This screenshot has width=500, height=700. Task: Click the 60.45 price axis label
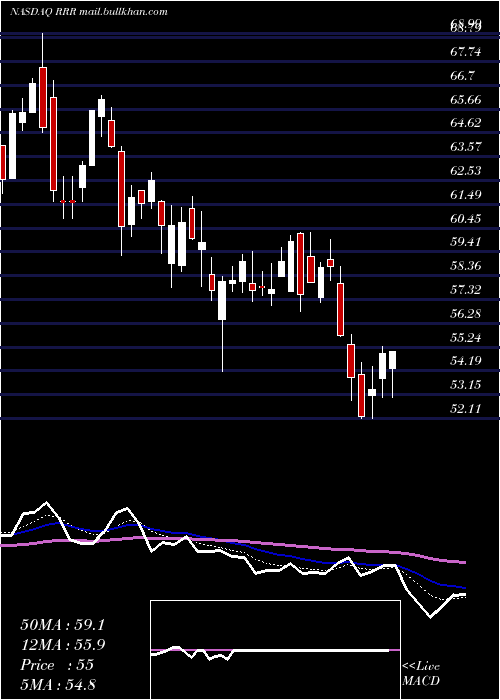point(466,218)
